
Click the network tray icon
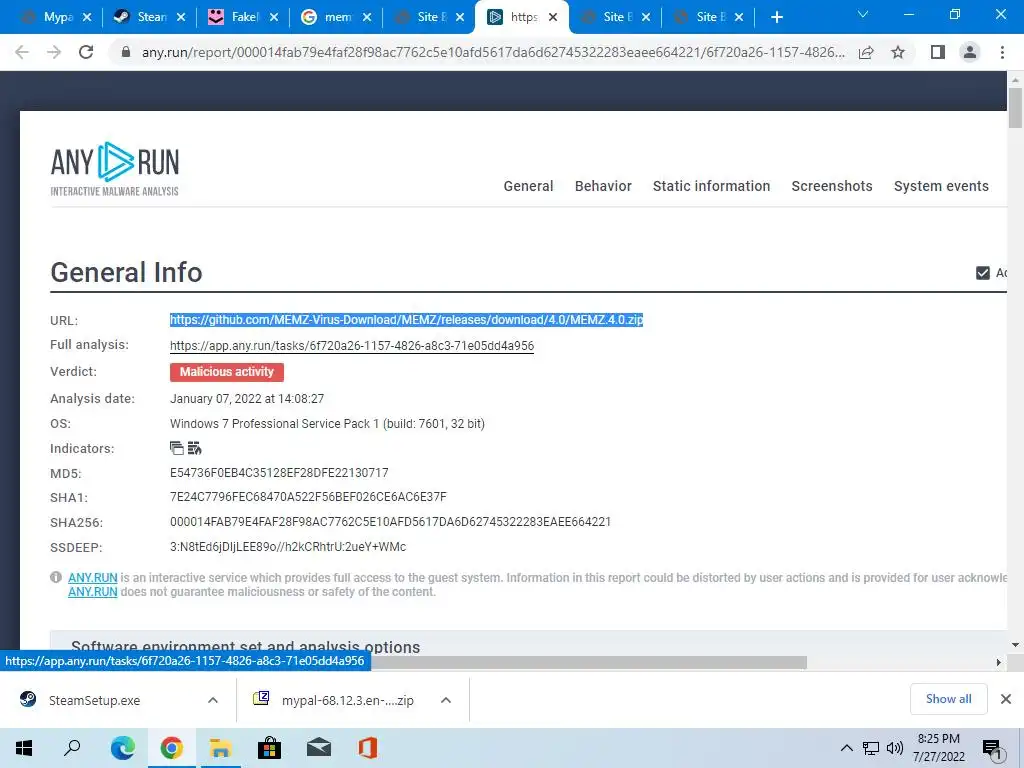[871, 748]
